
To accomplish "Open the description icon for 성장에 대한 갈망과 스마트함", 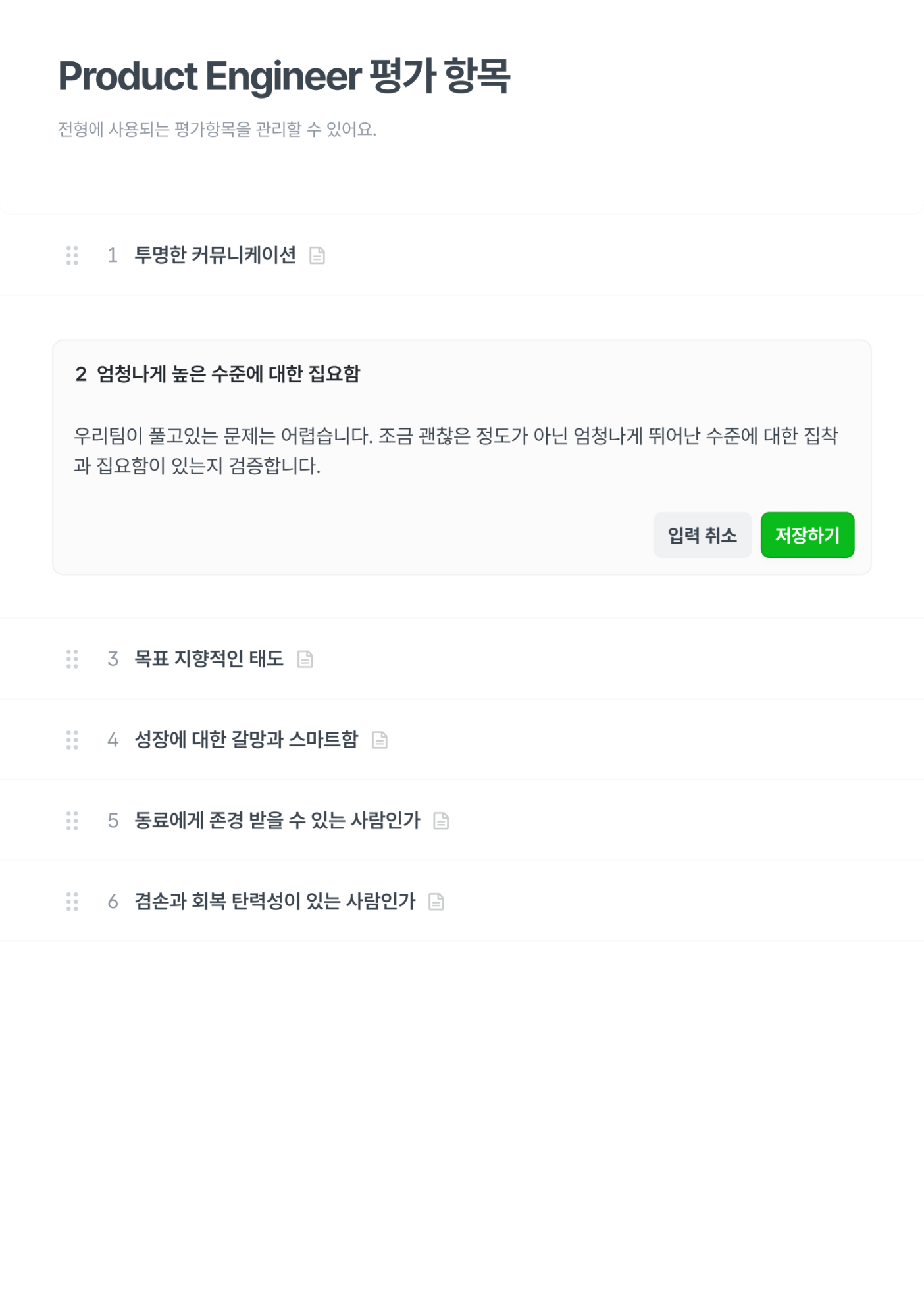I will (380, 740).
